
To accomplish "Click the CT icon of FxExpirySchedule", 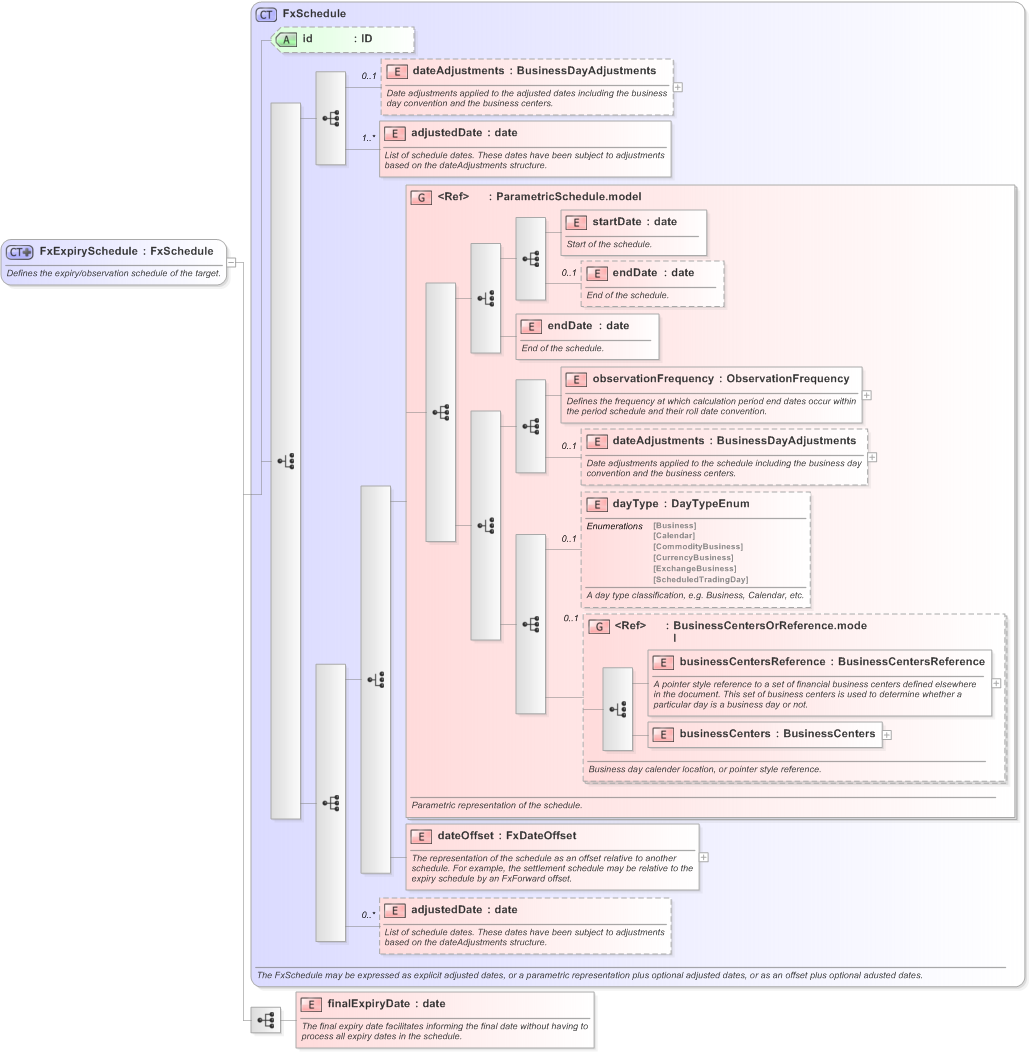I will click(19, 252).
